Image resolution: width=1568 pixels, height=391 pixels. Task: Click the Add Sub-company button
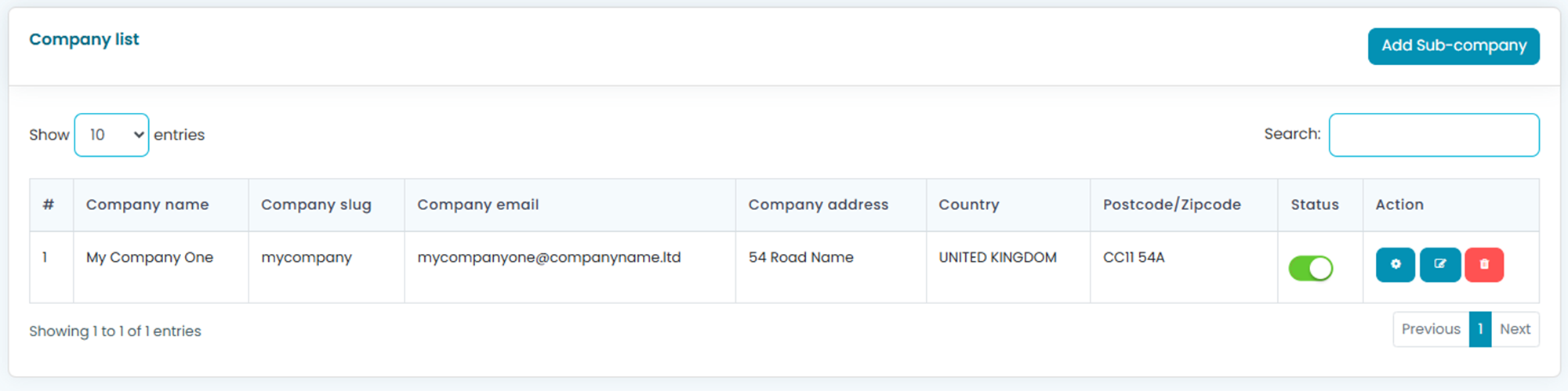pyautogui.click(x=1454, y=46)
